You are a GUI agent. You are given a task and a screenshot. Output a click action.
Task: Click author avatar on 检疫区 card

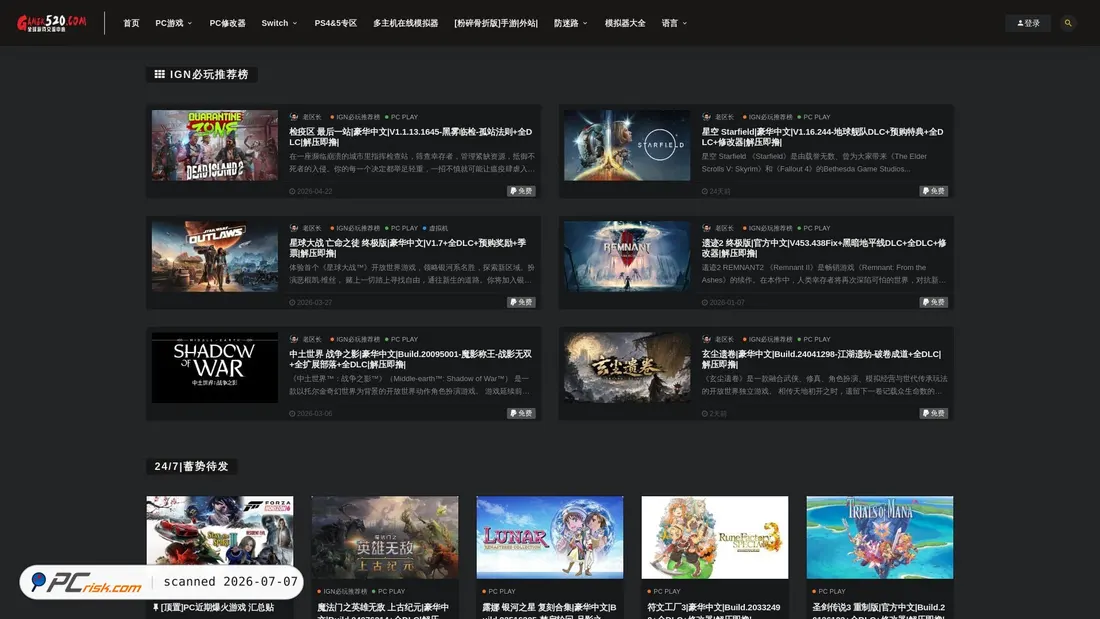(294, 117)
